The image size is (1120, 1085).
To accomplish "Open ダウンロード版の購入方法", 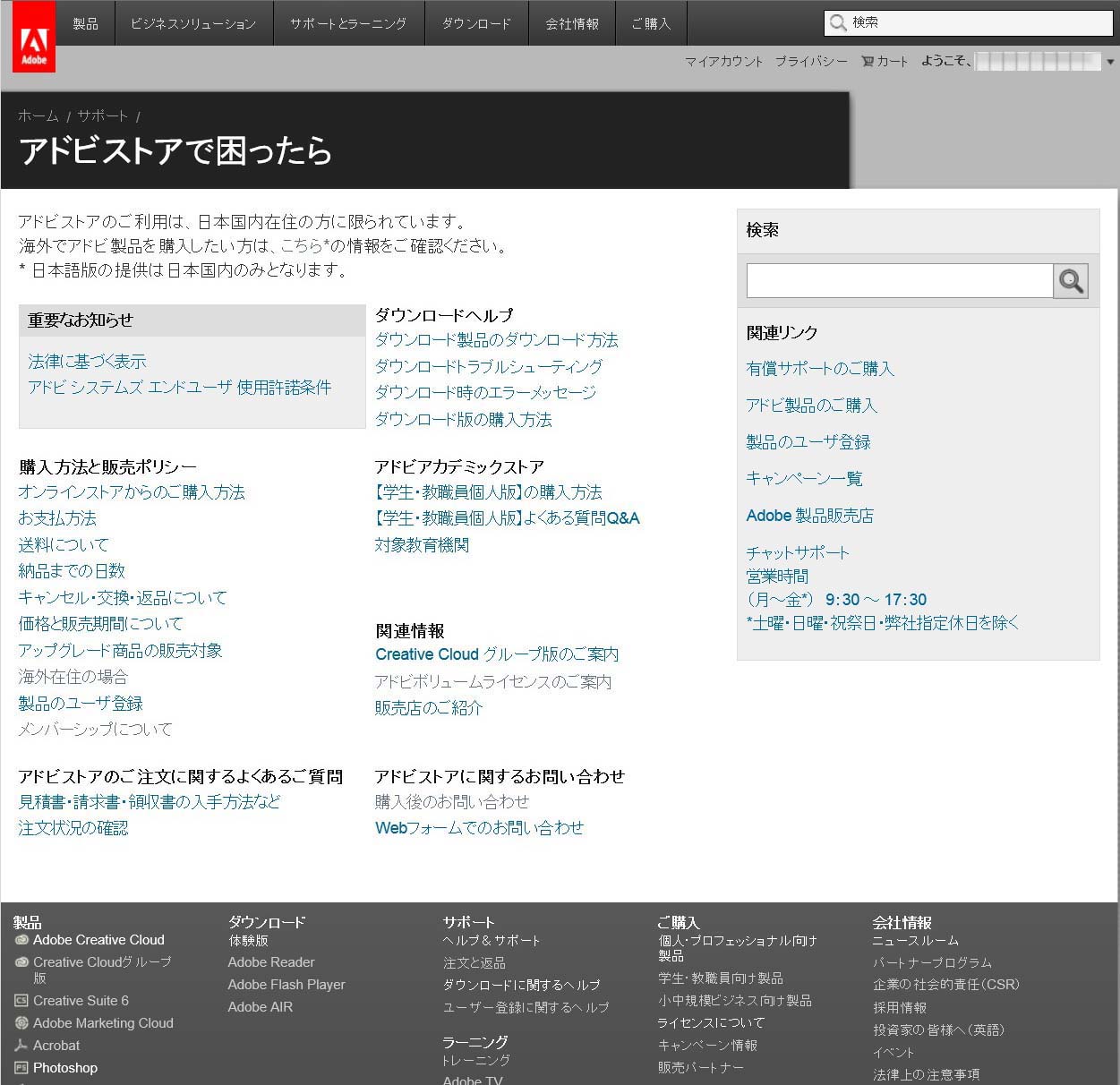I will click(464, 419).
